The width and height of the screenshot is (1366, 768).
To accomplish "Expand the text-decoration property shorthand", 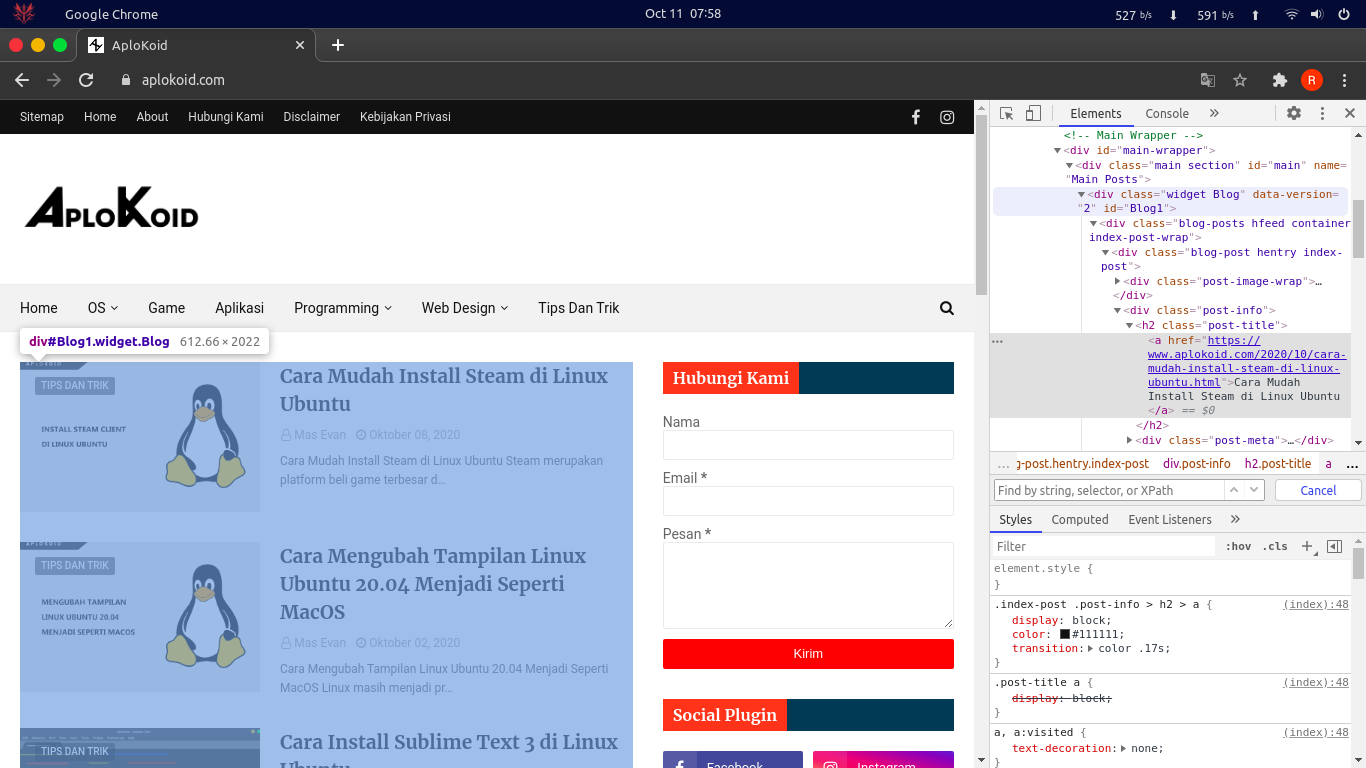I will (x=1124, y=749).
